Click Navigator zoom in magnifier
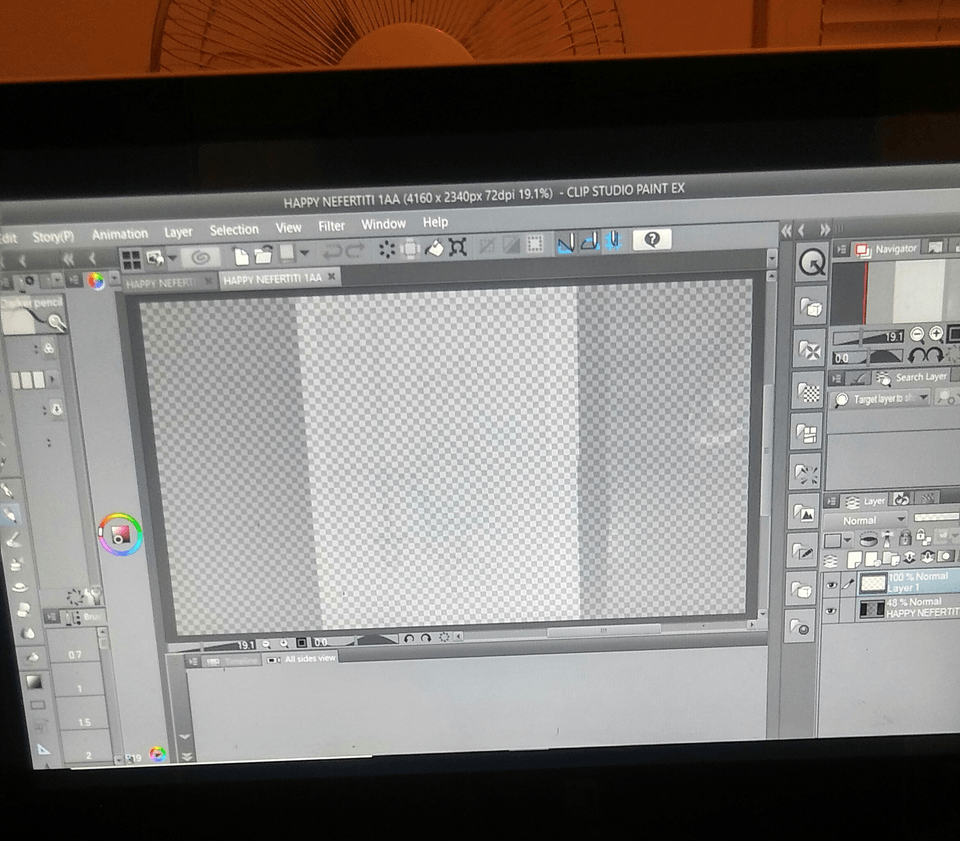 click(936, 334)
